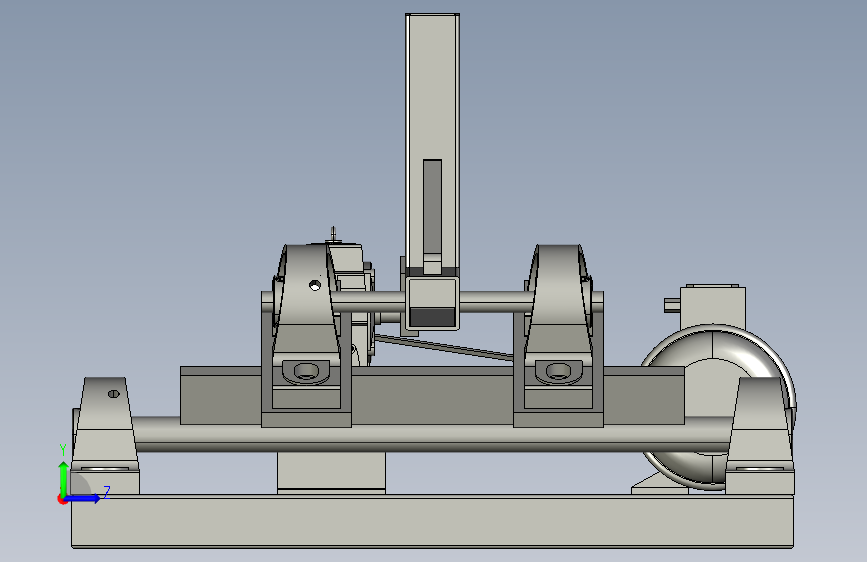867x562 pixels.
Task: Select the "Y" axis label
Action: pyautogui.click(x=63, y=450)
